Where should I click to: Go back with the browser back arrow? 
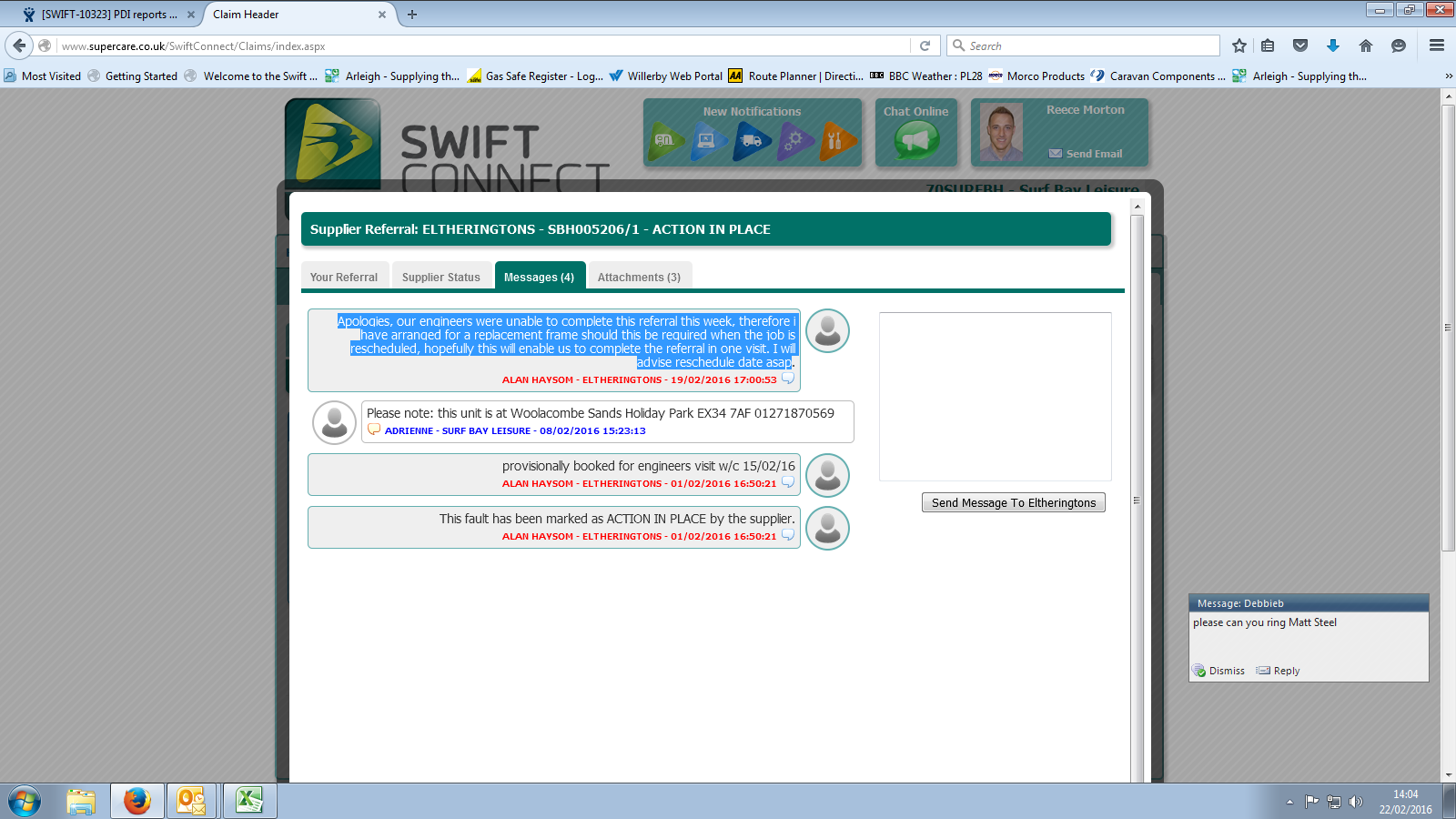19,45
